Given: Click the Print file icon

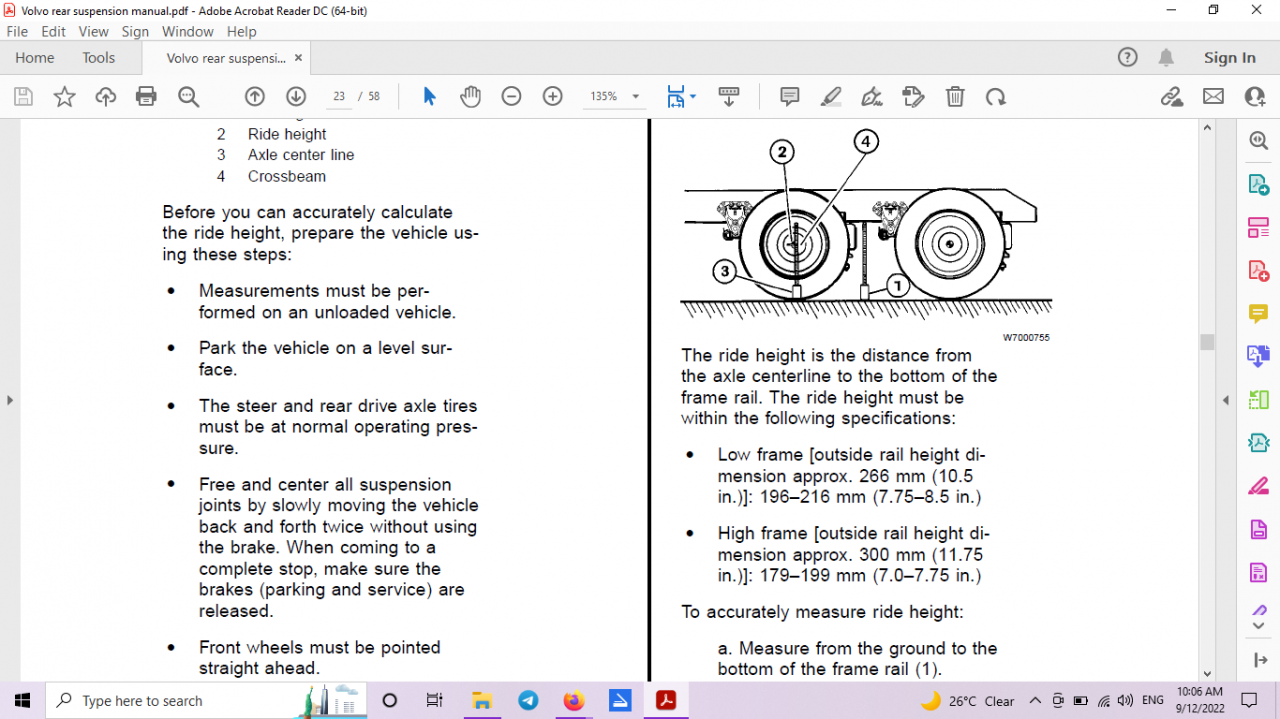Looking at the screenshot, I should (x=146, y=97).
